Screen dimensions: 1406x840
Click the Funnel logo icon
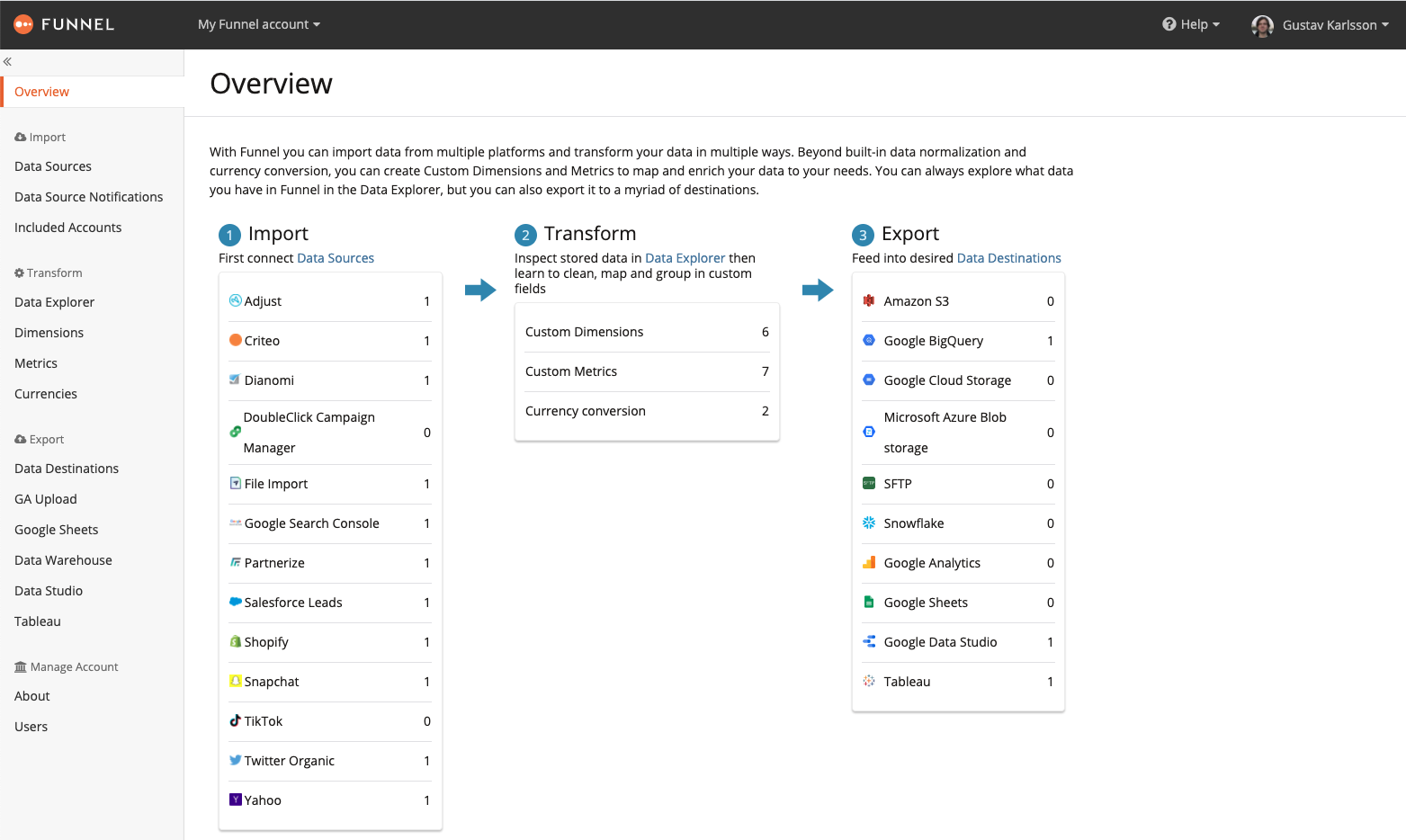23,24
